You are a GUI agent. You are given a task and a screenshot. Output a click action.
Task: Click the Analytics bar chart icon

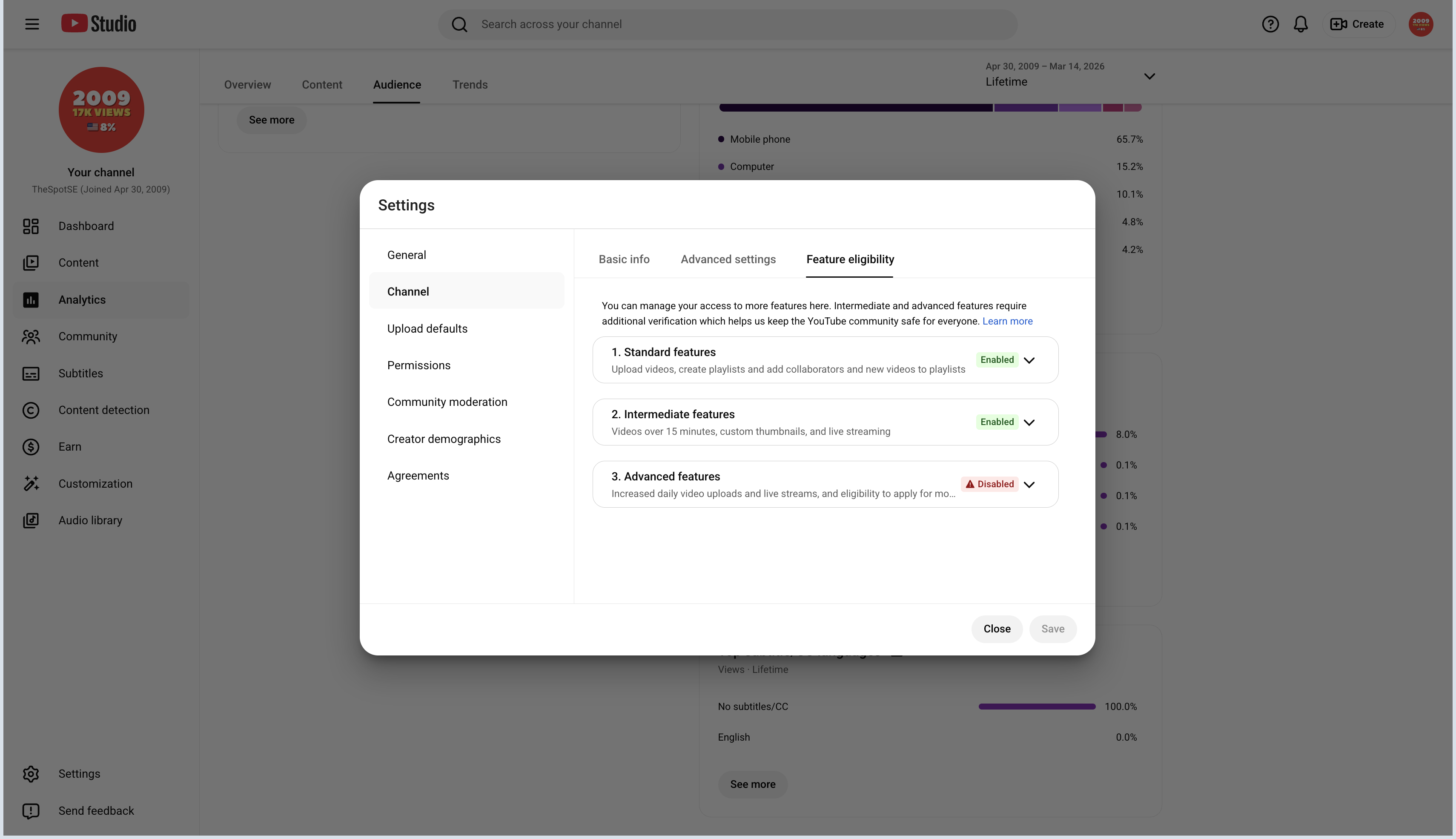pos(31,300)
